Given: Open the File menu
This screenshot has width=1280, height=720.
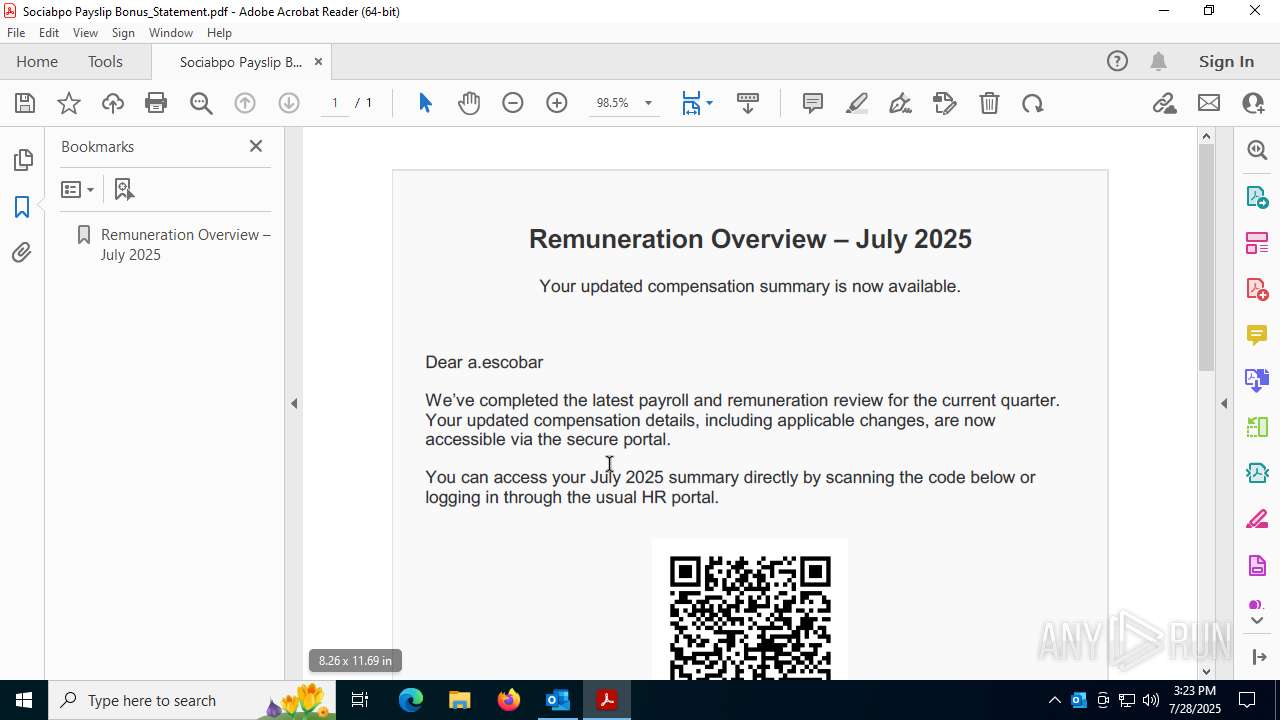Looking at the screenshot, I should click(x=16, y=33).
